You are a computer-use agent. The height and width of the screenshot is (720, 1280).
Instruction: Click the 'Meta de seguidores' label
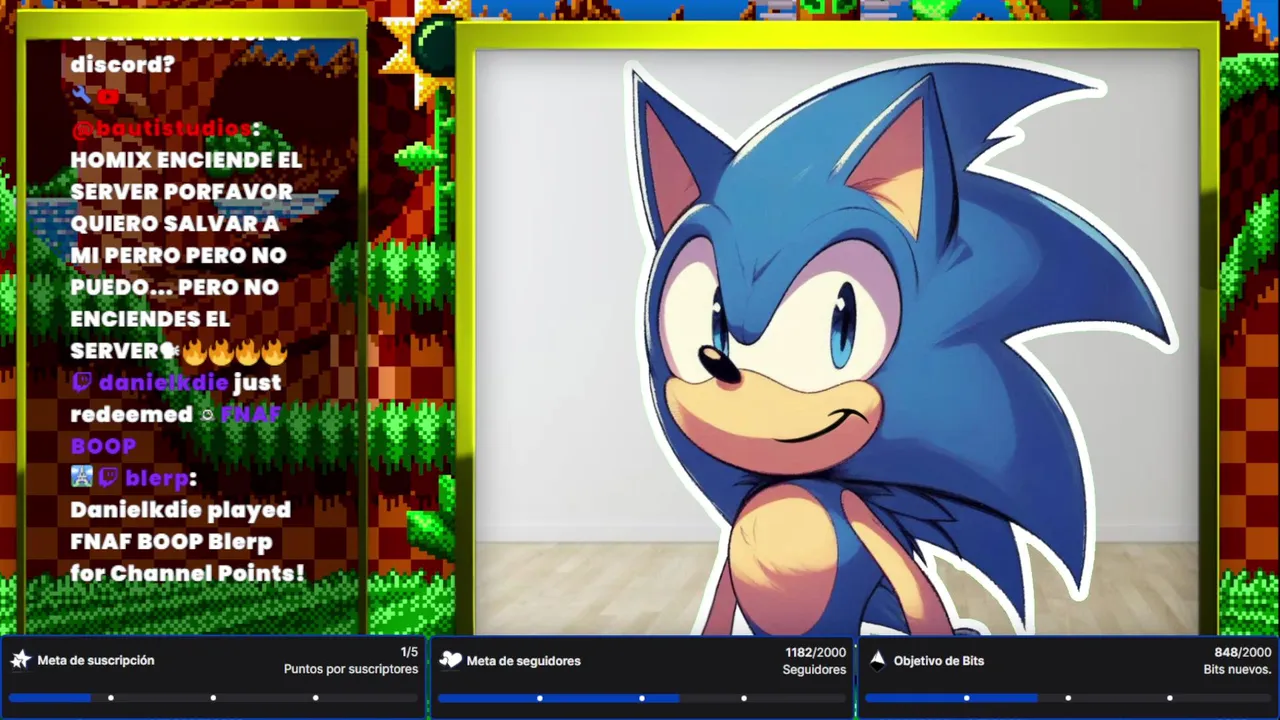pos(523,661)
